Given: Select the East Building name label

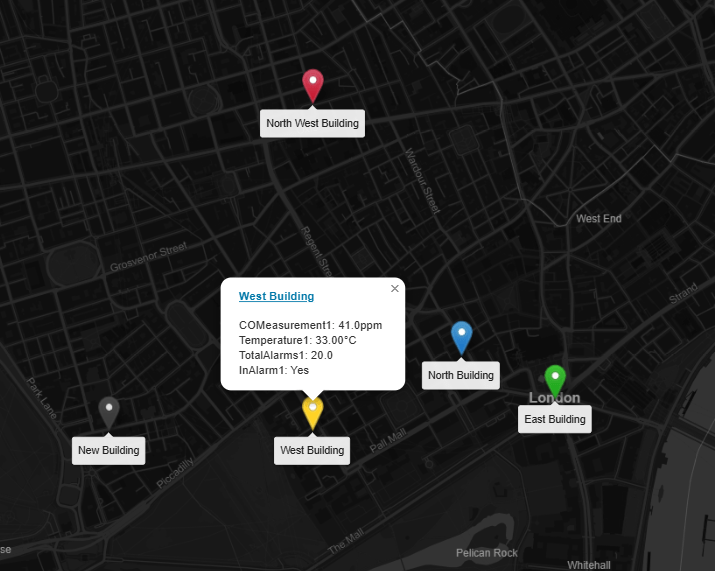Looking at the screenshot, I should pyautogui.click(x=555, y=419).
